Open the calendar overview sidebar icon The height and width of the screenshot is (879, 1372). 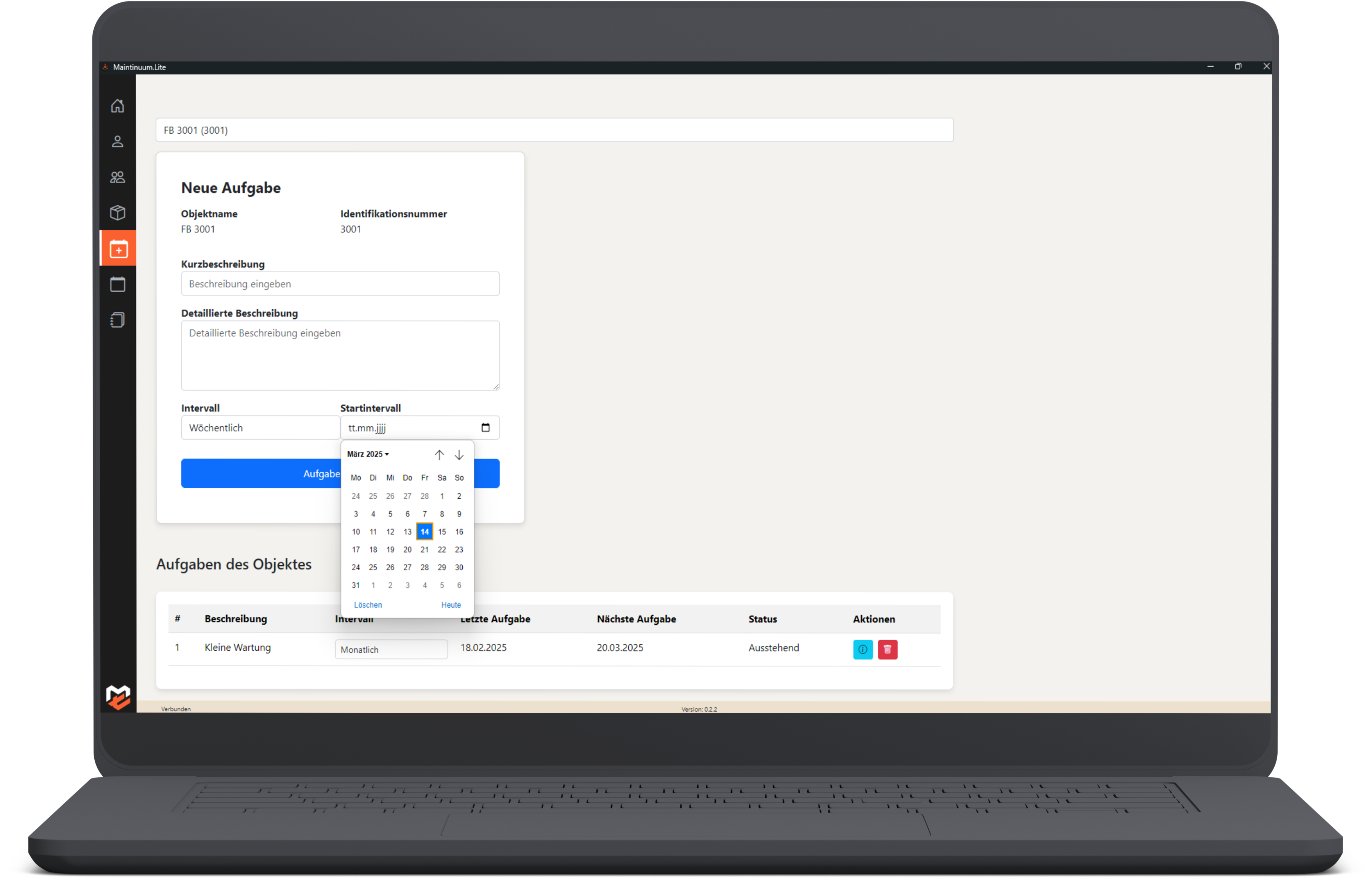pos(118,284)
